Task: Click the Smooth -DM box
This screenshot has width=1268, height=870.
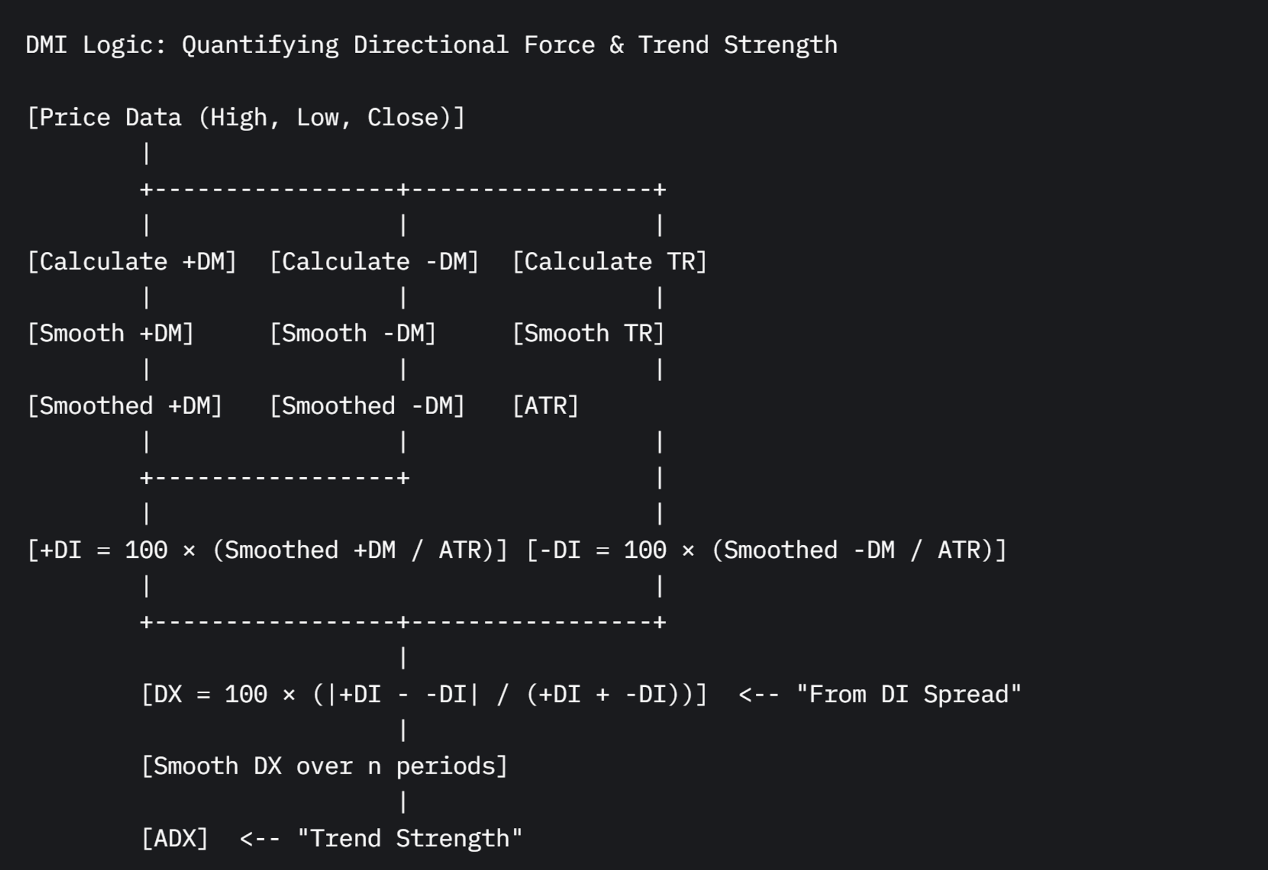Action: point(353,333)
